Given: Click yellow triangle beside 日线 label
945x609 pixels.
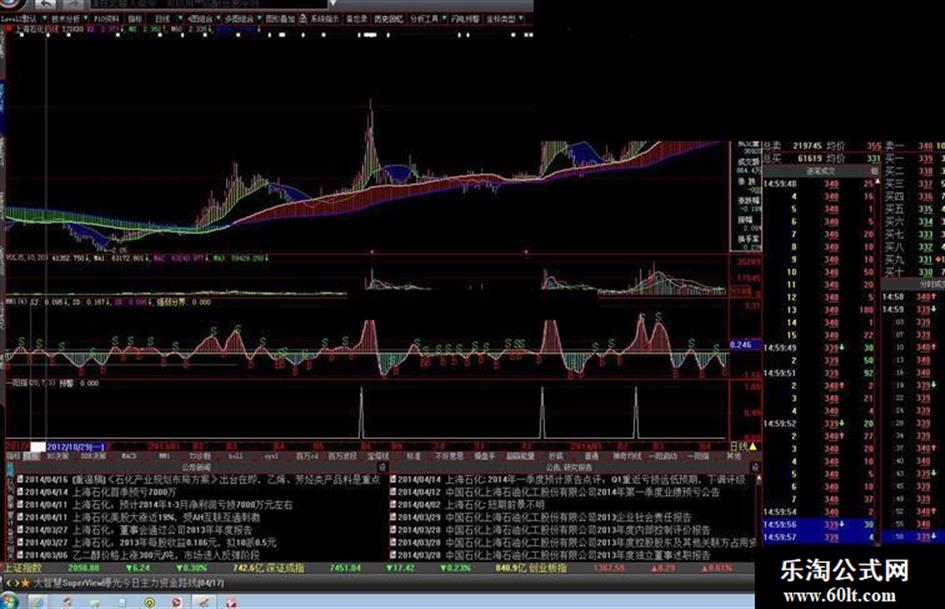Looking at the screenshot, I should click(x=753, y=447).
